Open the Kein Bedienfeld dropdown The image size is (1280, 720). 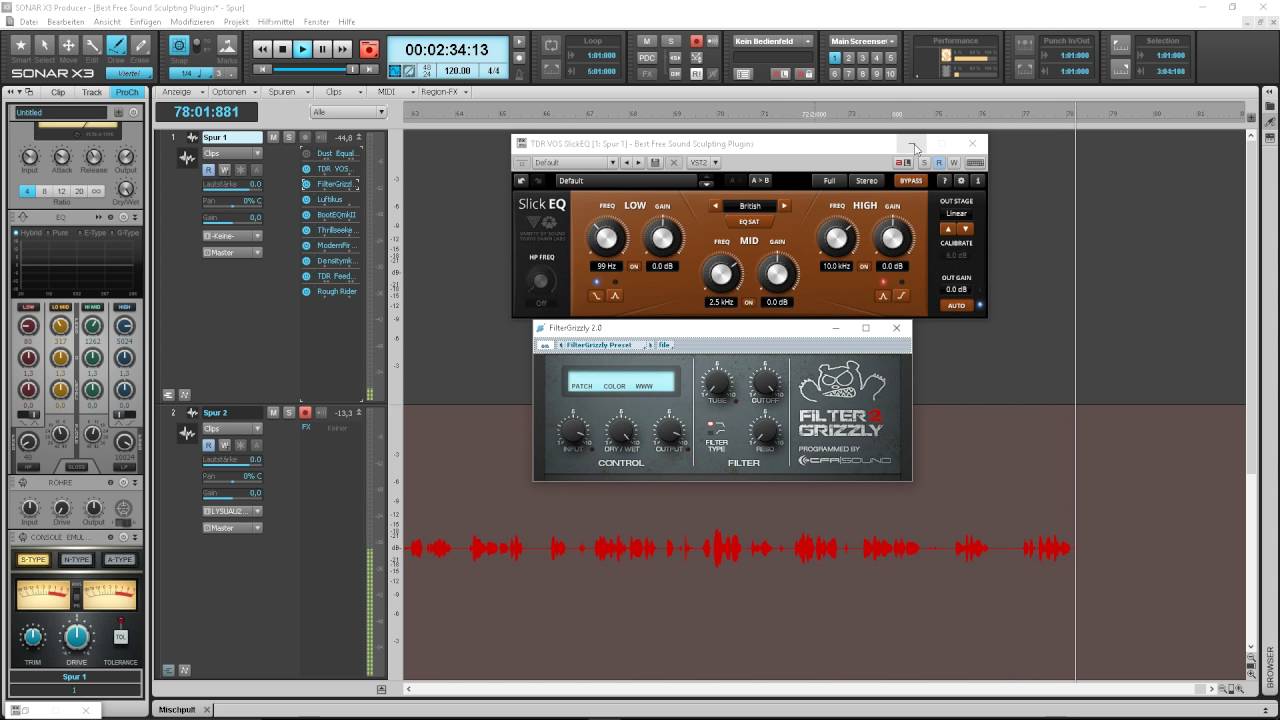[773, 41]
